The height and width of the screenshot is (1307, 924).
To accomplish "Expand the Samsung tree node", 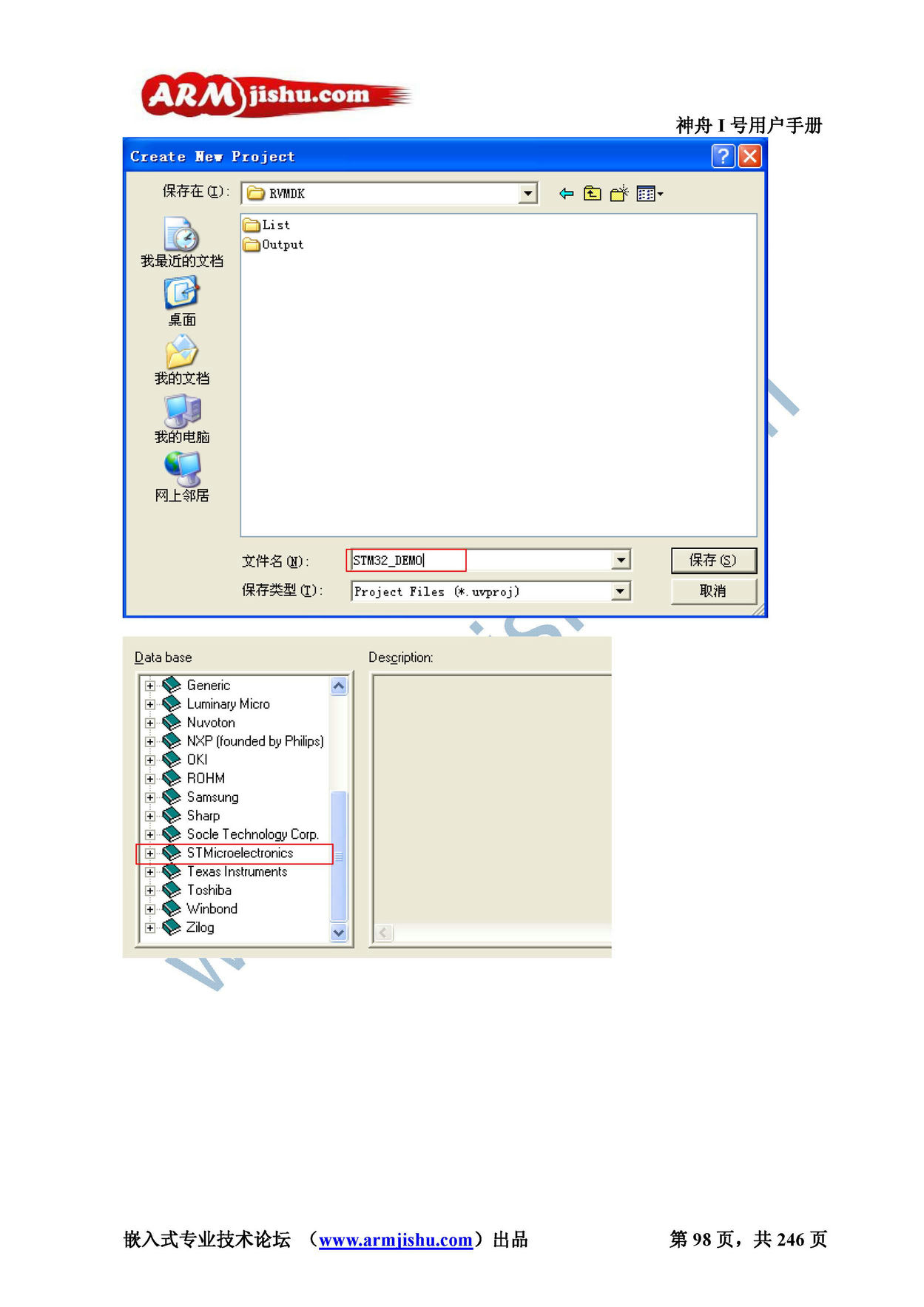I will (150, 797).
